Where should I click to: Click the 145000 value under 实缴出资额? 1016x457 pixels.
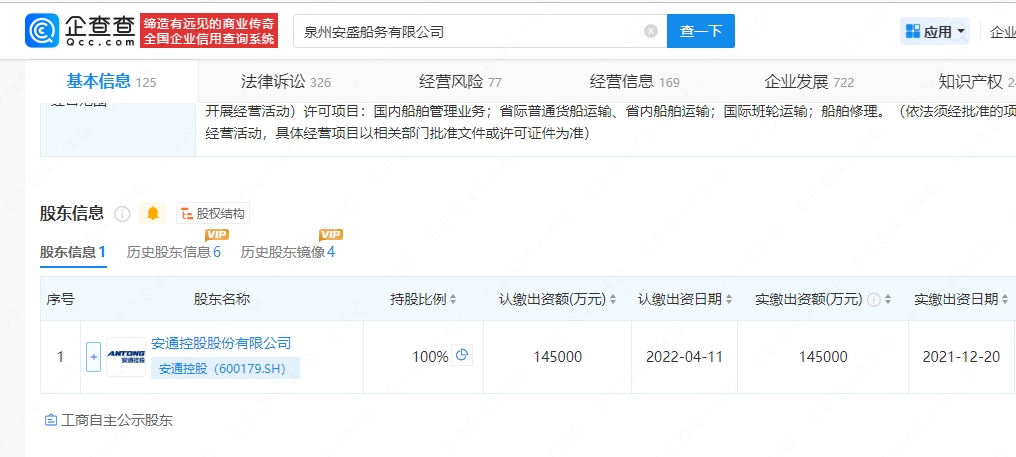pyautogui.click(x=823, y=357)
